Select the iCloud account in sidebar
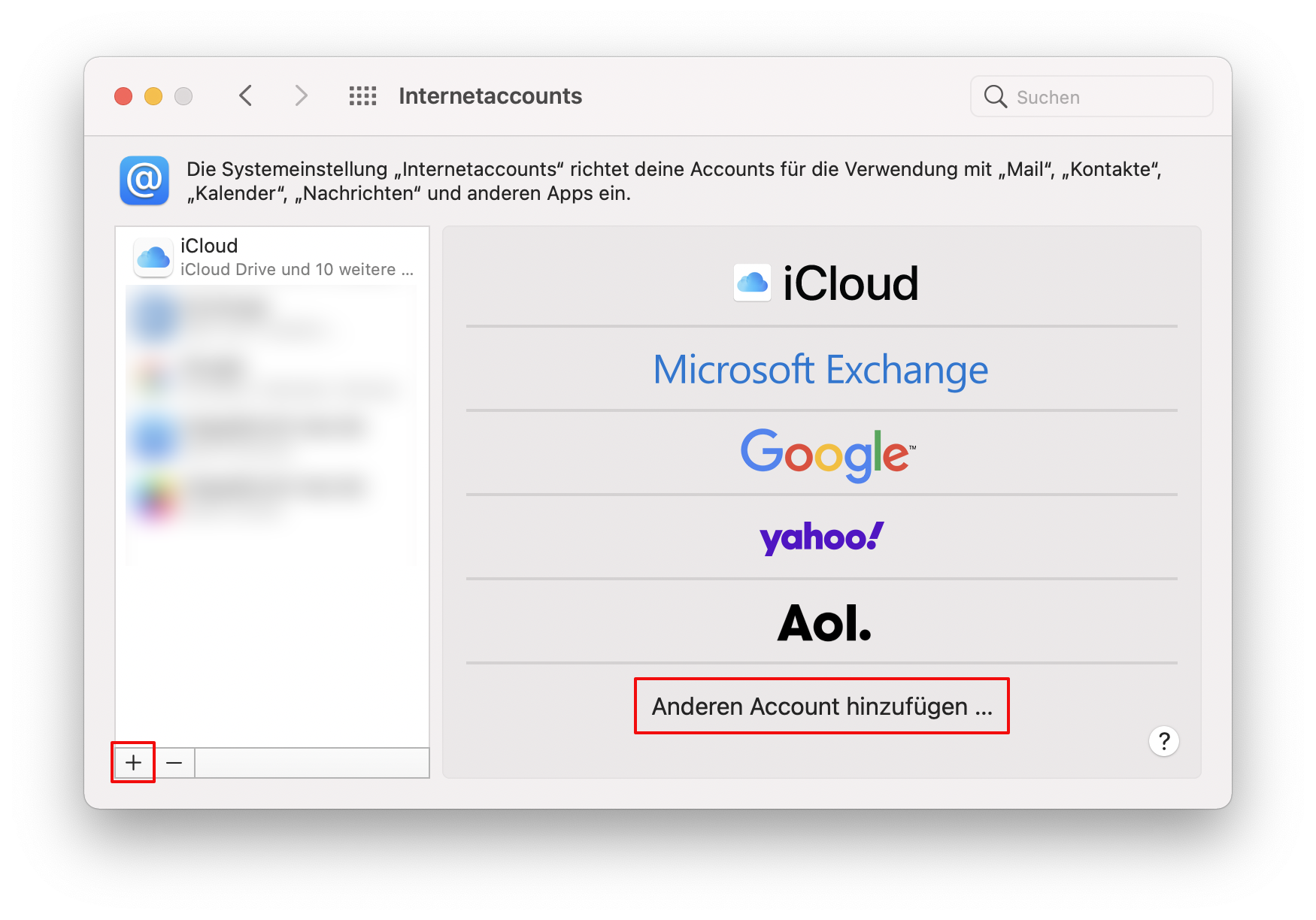Image resolution: width=1316 pixels, height=920 pixels. 272,257
